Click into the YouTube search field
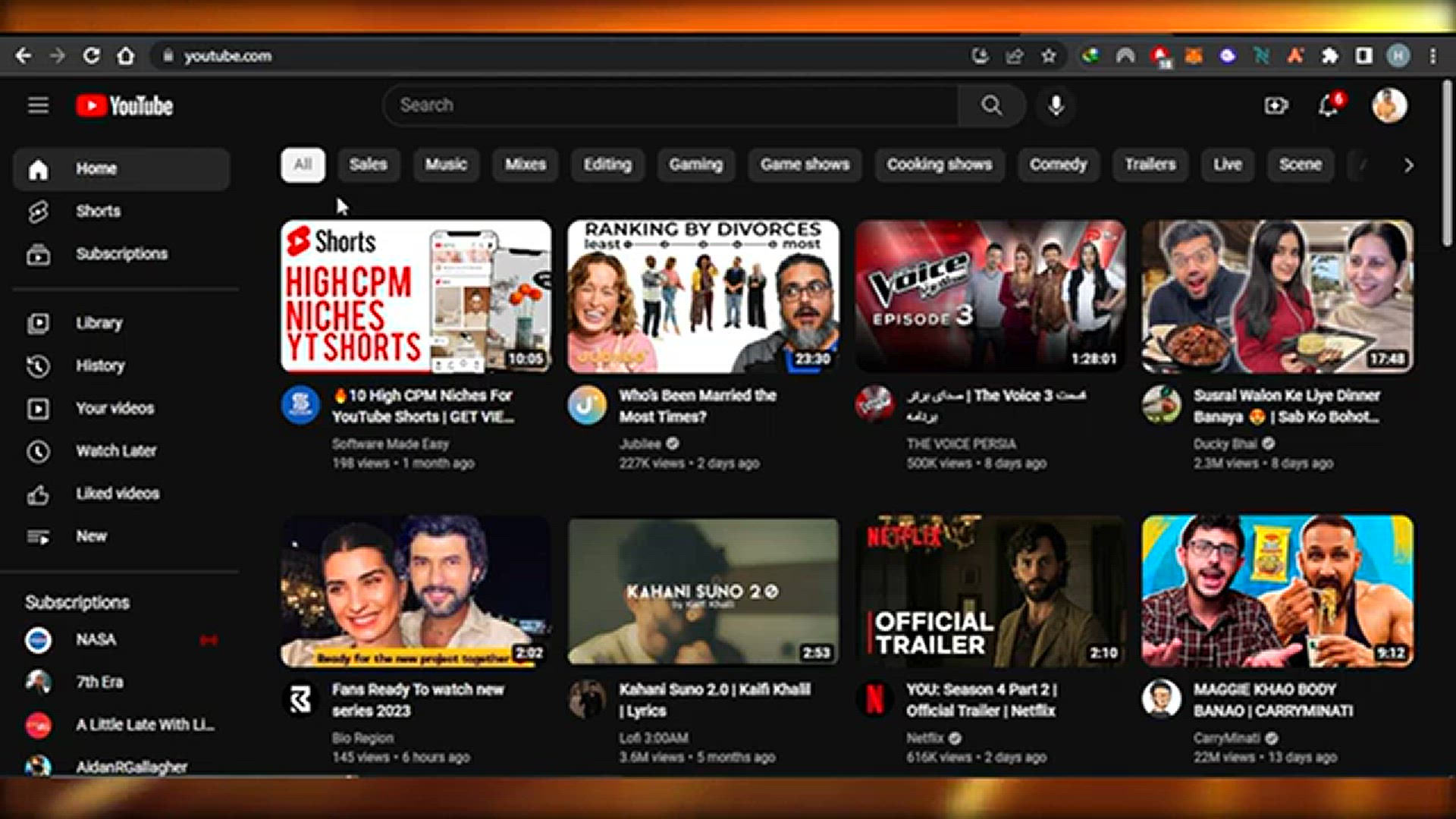The width and height of the screenshot is (1456, 819). 670,105
